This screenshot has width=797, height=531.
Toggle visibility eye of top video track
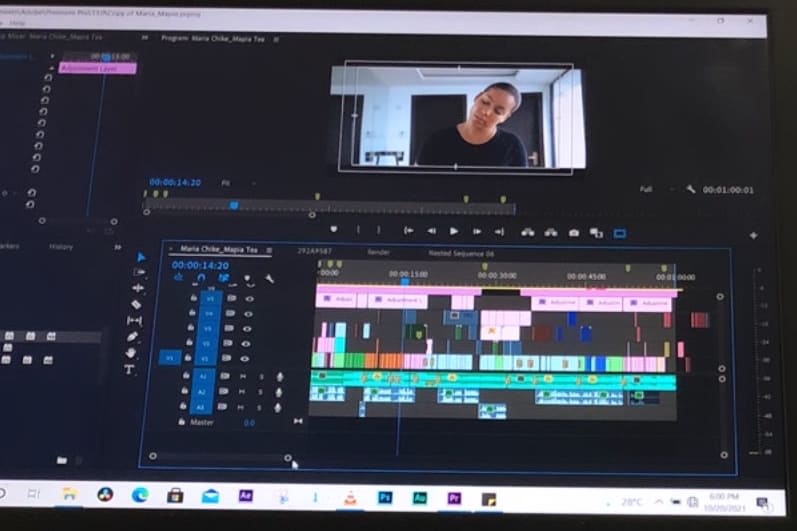[x=249, y=298]
